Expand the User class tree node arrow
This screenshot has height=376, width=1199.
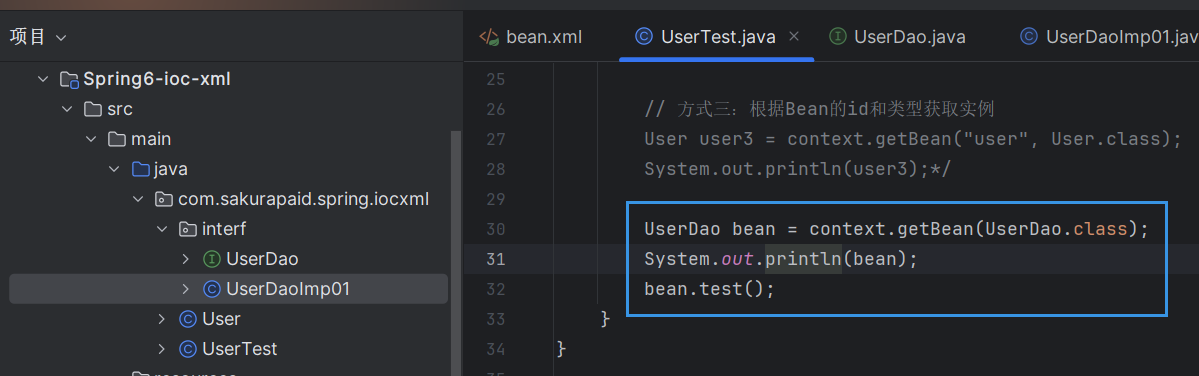(162, 319)
